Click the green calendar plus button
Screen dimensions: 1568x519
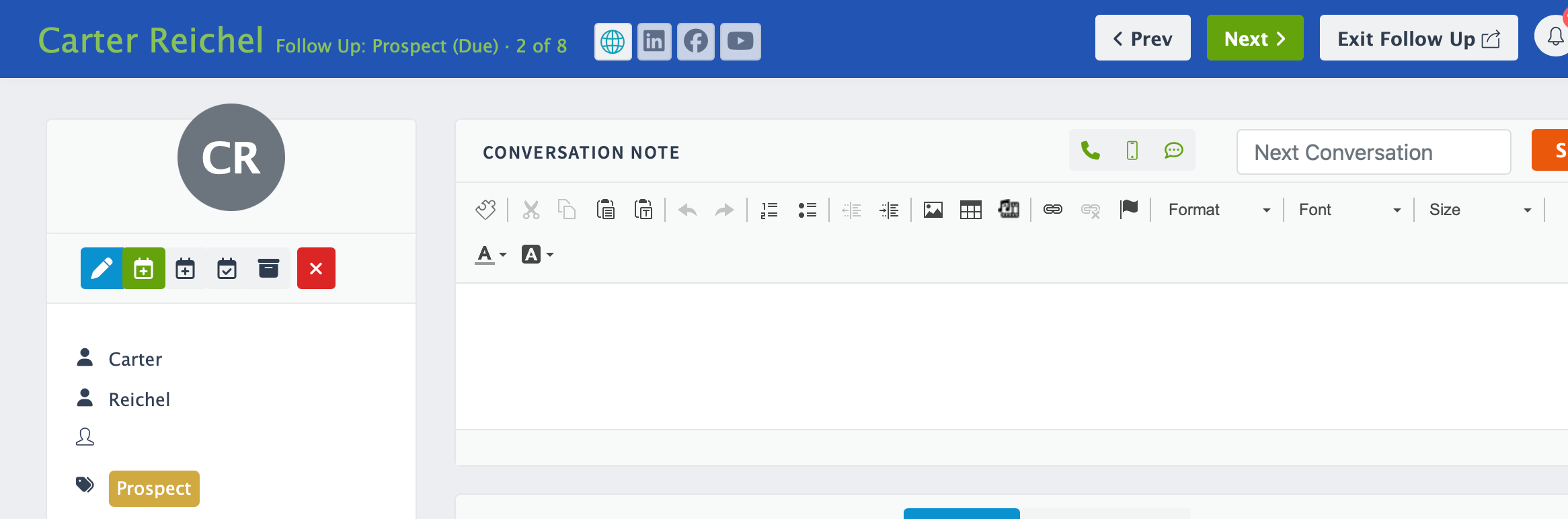[x=144, y=268]
